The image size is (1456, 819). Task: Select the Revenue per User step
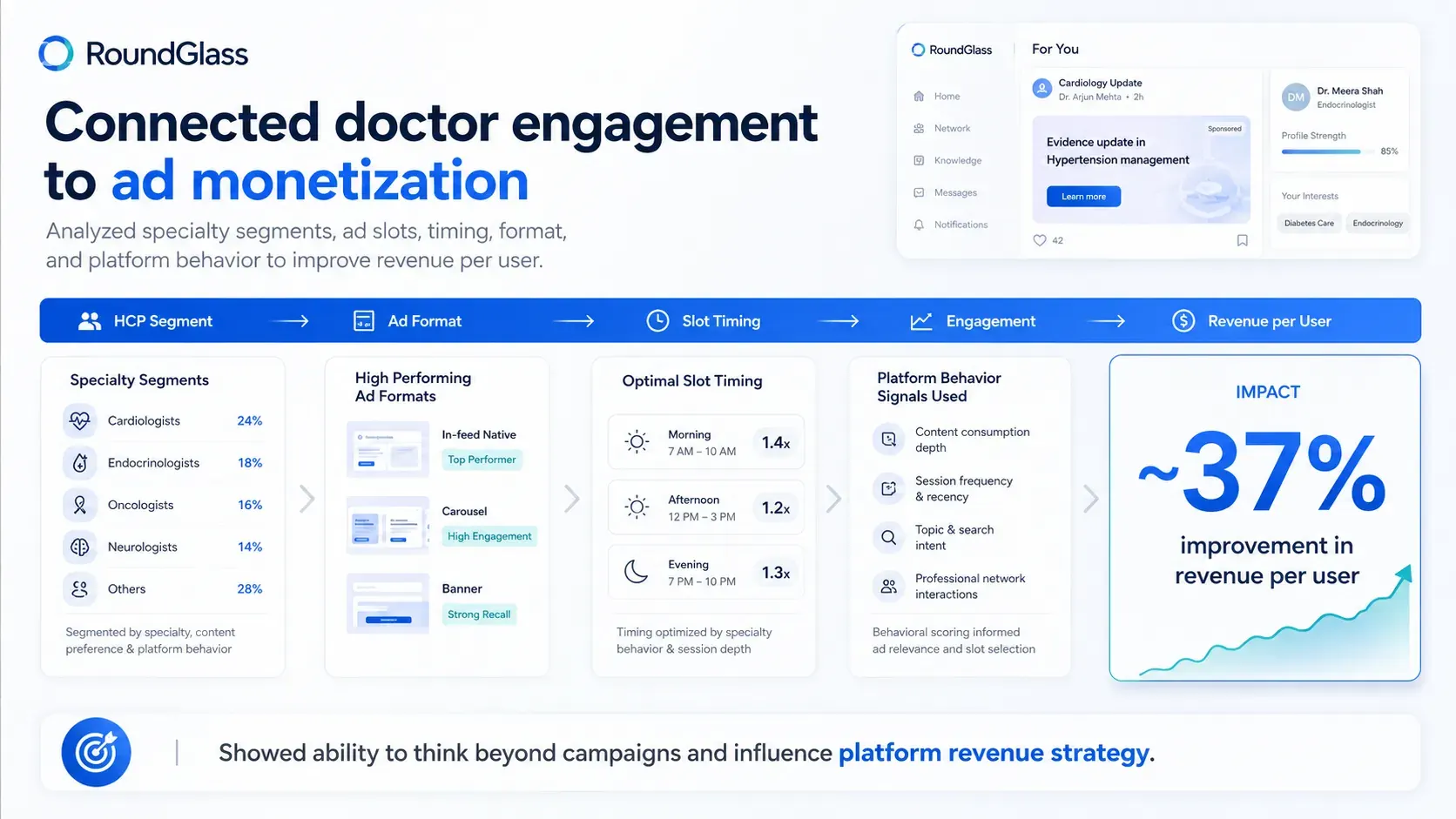tap(1251, 321)
